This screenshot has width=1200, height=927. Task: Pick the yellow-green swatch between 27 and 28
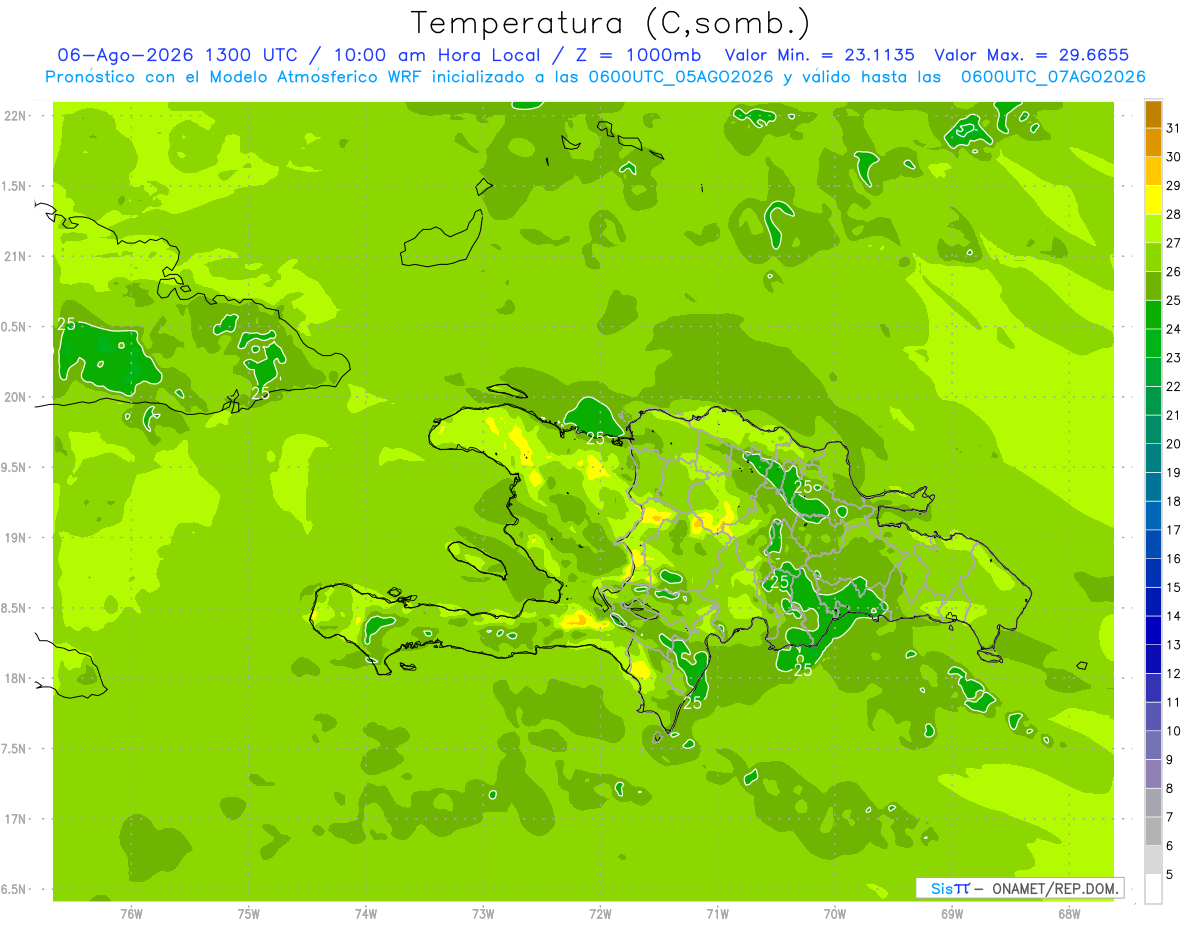pos(1153,229)
